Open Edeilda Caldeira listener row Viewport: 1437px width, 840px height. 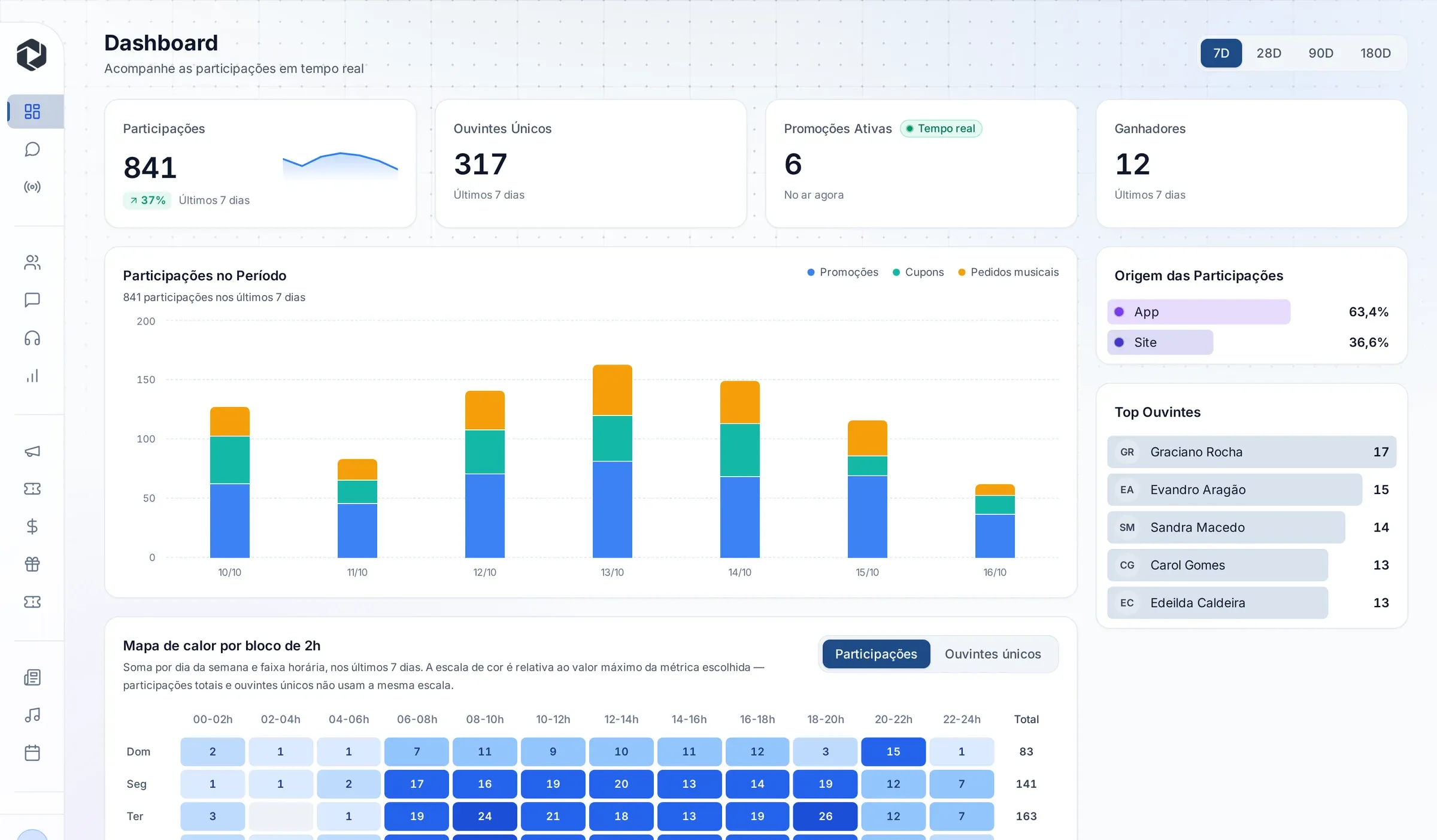[x=1251, y=603]
